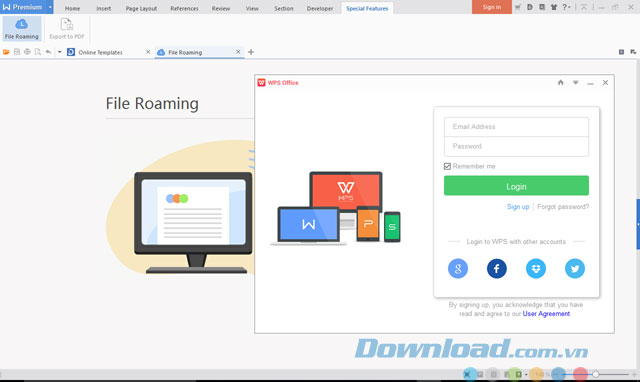Click the print preview icon in quick toolbar
Screen dimensions: 640x382
tap(38, 52)
